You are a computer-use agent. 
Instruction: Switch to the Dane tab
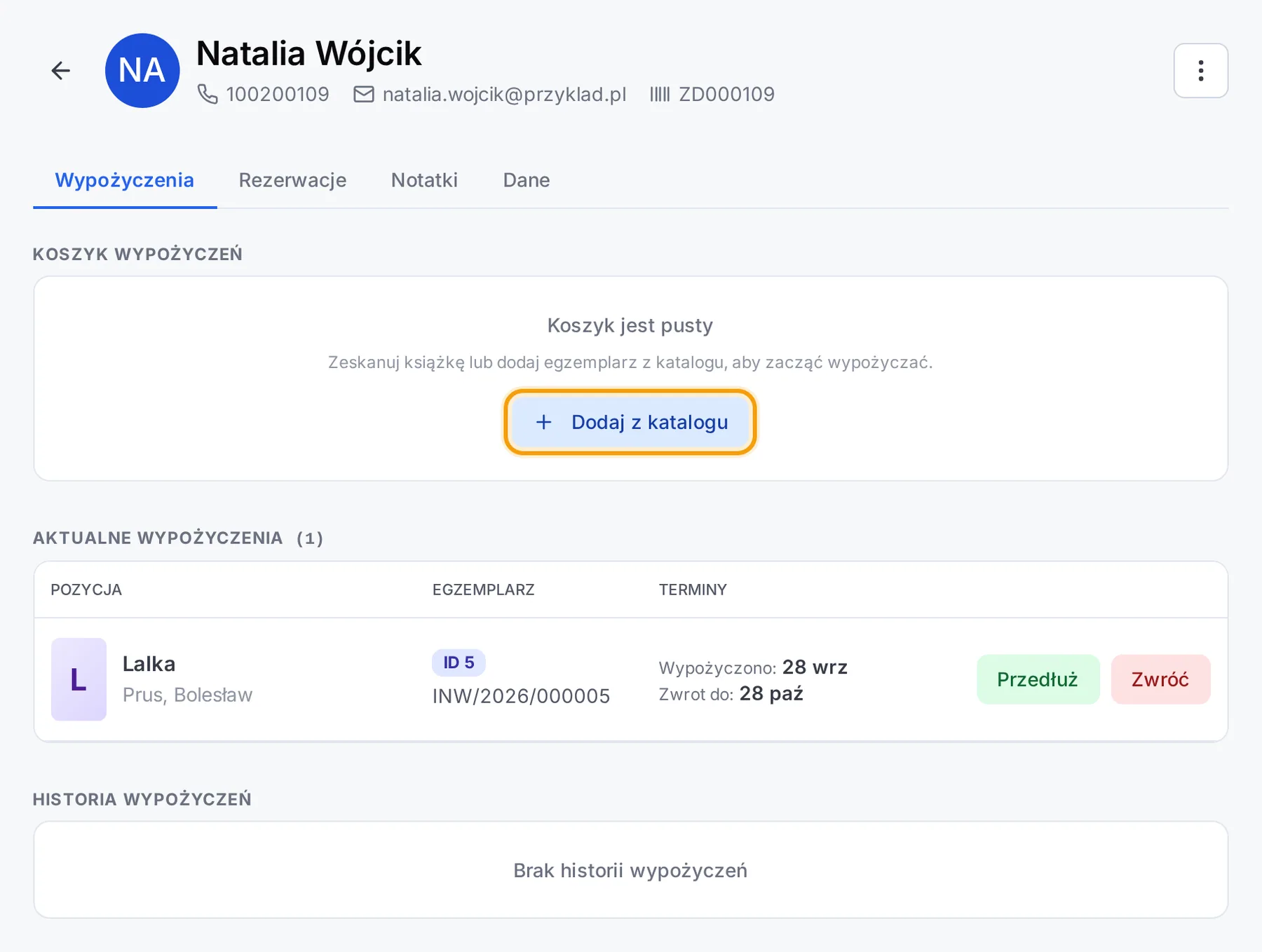[527, 180]
